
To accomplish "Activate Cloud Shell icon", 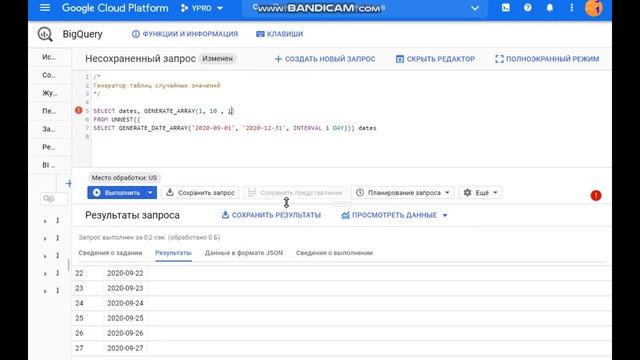I will pos(505,8).
